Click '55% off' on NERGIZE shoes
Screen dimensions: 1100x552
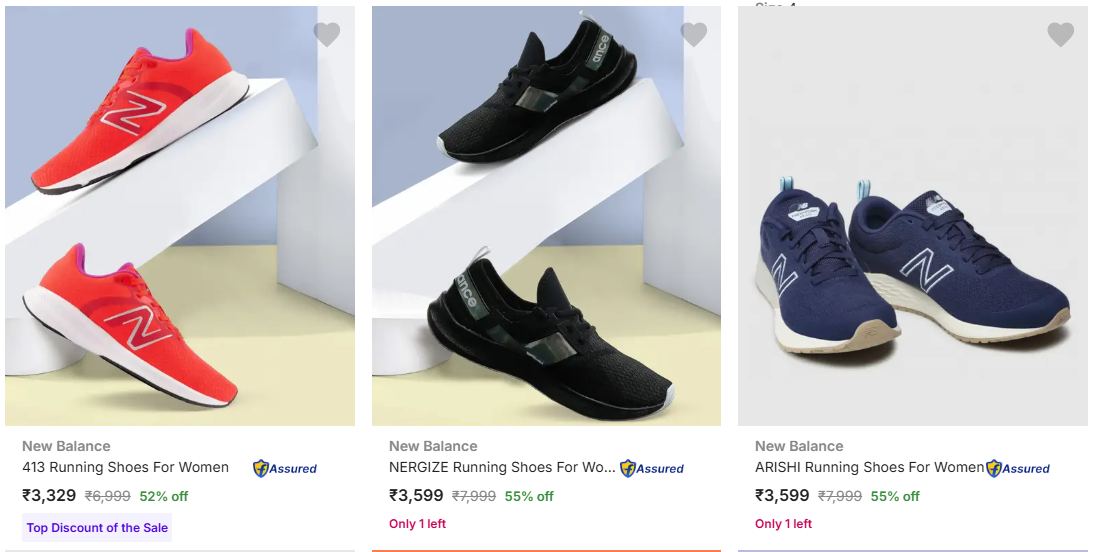tap(529, 496)
